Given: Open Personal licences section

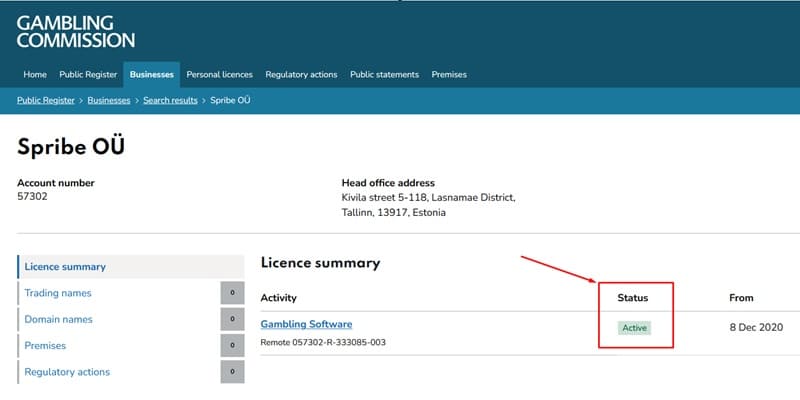Looking at the screenshot, I should tap(219, 74).
